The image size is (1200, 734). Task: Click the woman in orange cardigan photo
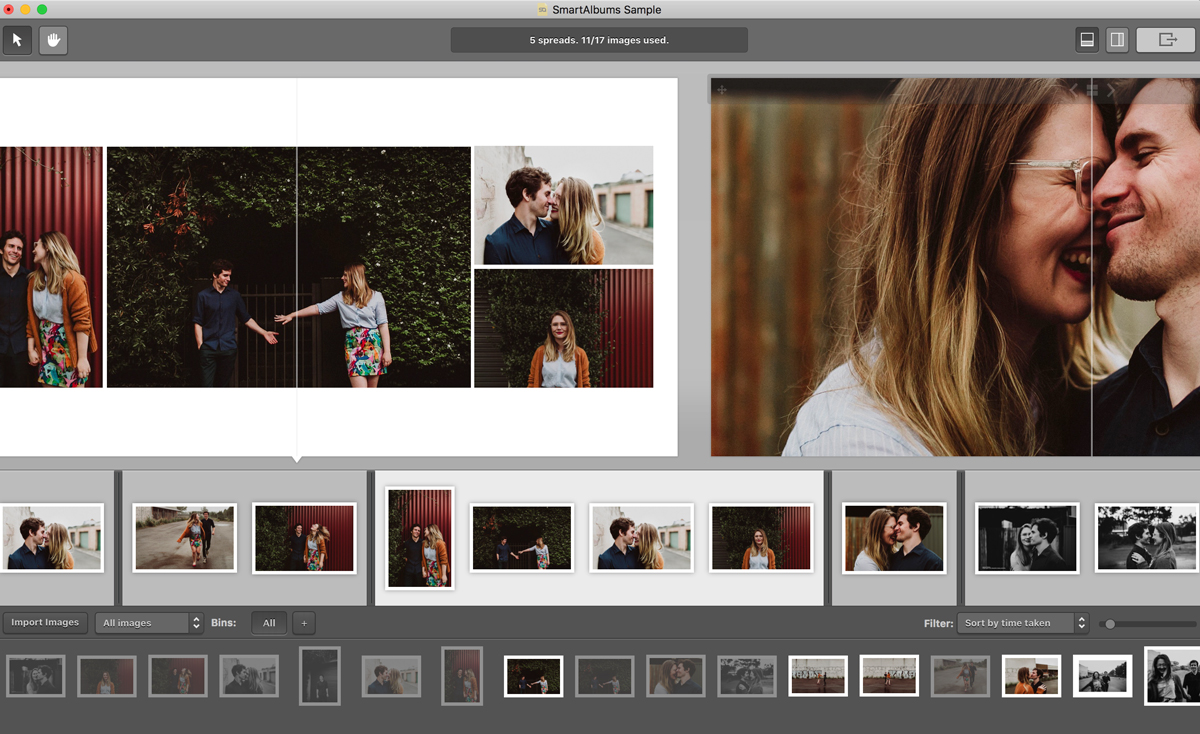tap(564, 328)
